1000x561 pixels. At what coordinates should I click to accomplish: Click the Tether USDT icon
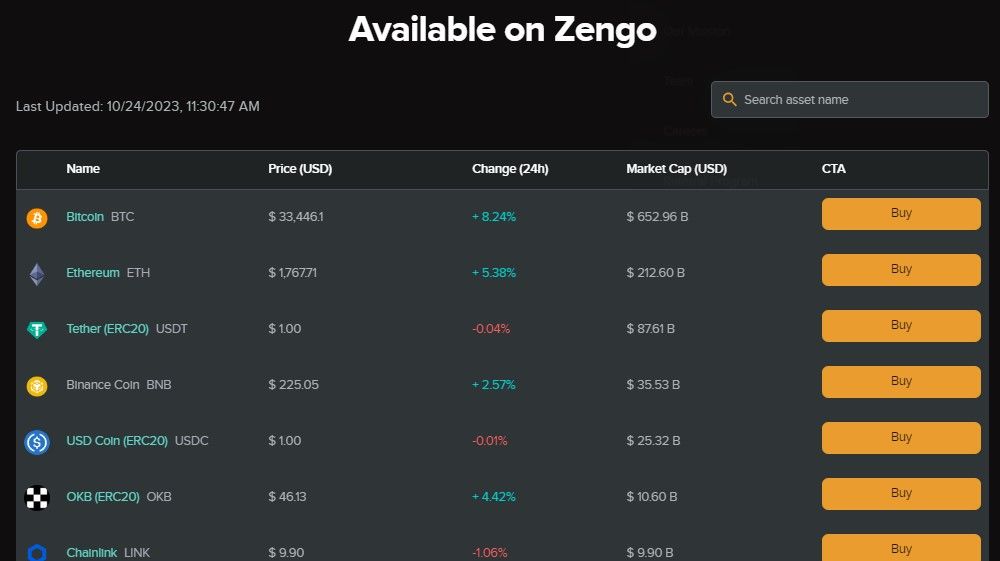coord(37,330)
